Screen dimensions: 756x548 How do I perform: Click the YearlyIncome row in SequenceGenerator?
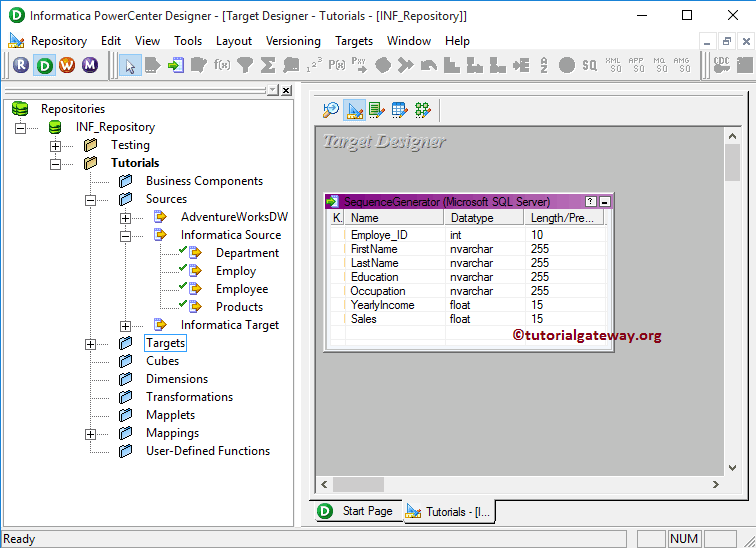point(468,305)
